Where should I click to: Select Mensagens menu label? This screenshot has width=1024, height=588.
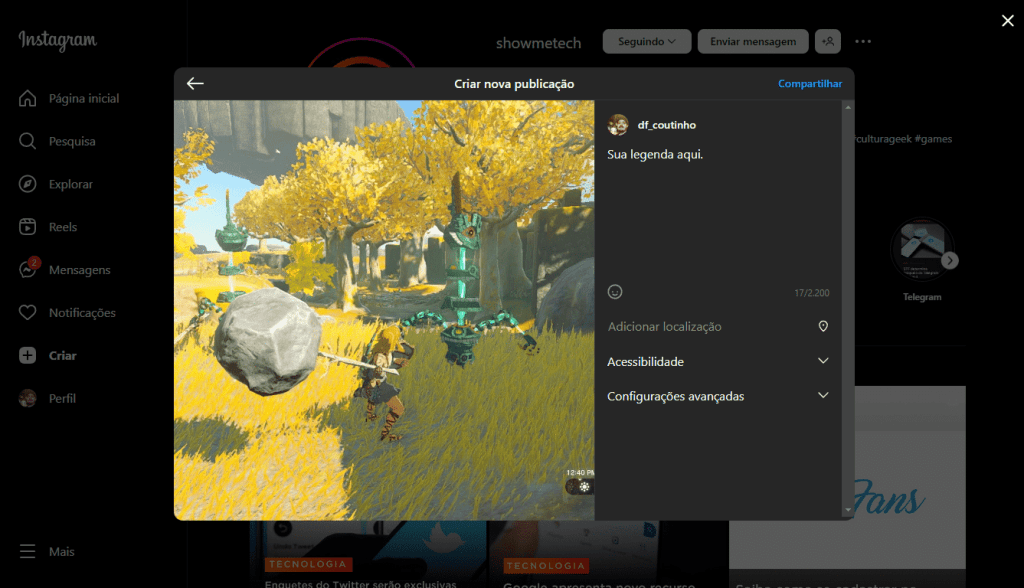(80, 270)
